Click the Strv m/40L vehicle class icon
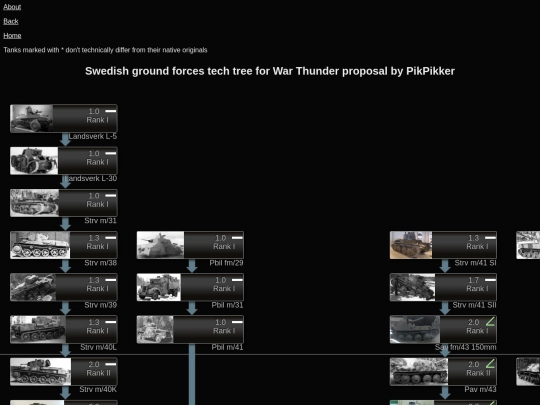The width and height of the screenshot is (540, 405). click(111, 322)
